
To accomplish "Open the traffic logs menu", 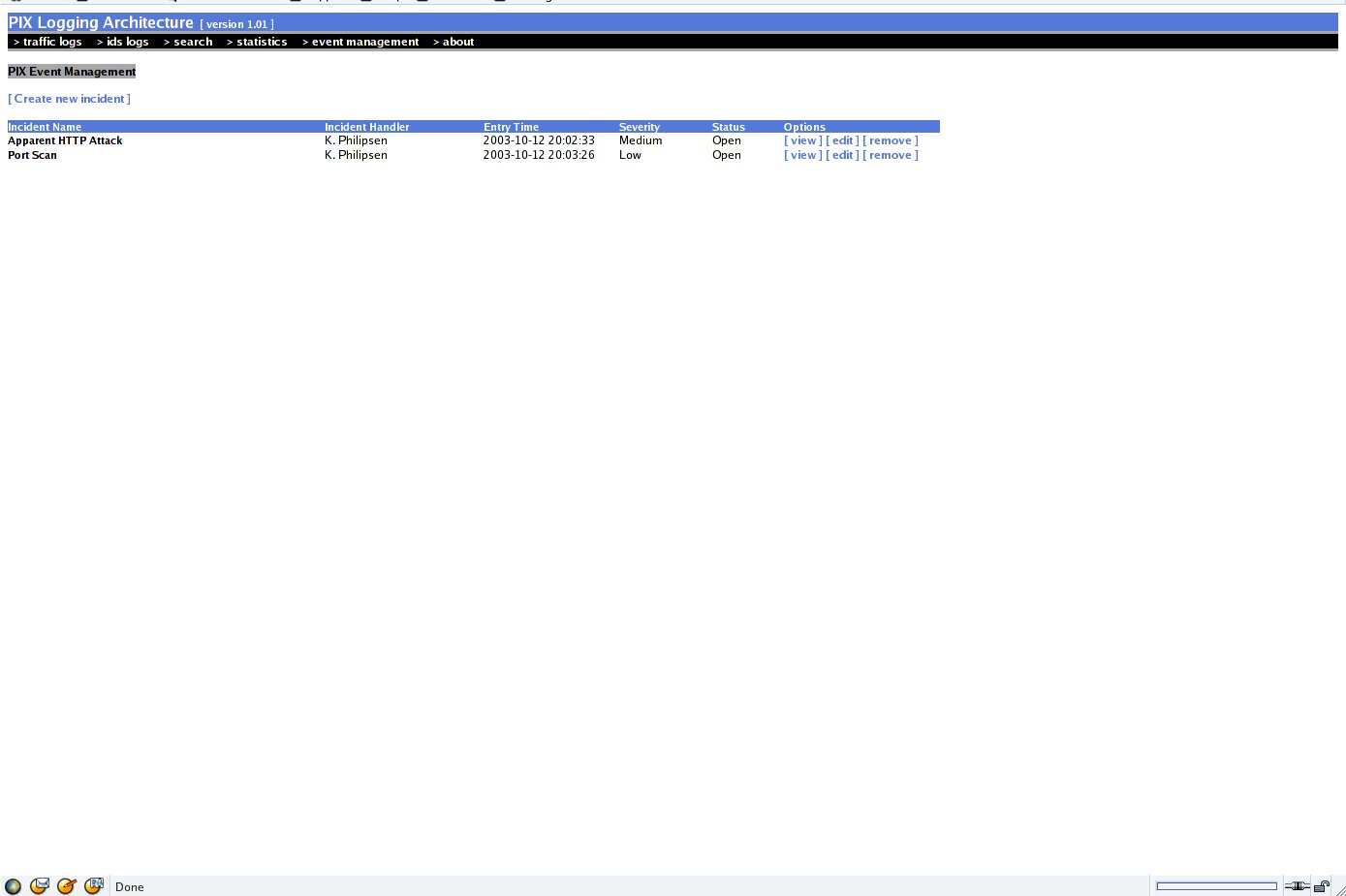I will point(47,42).
